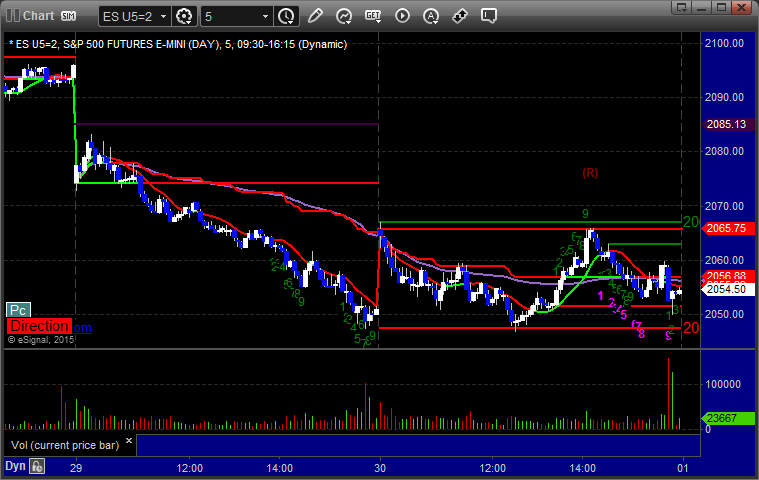Open the time interval clock icon
The image size is (759, 480).
(x=286, y=16)
